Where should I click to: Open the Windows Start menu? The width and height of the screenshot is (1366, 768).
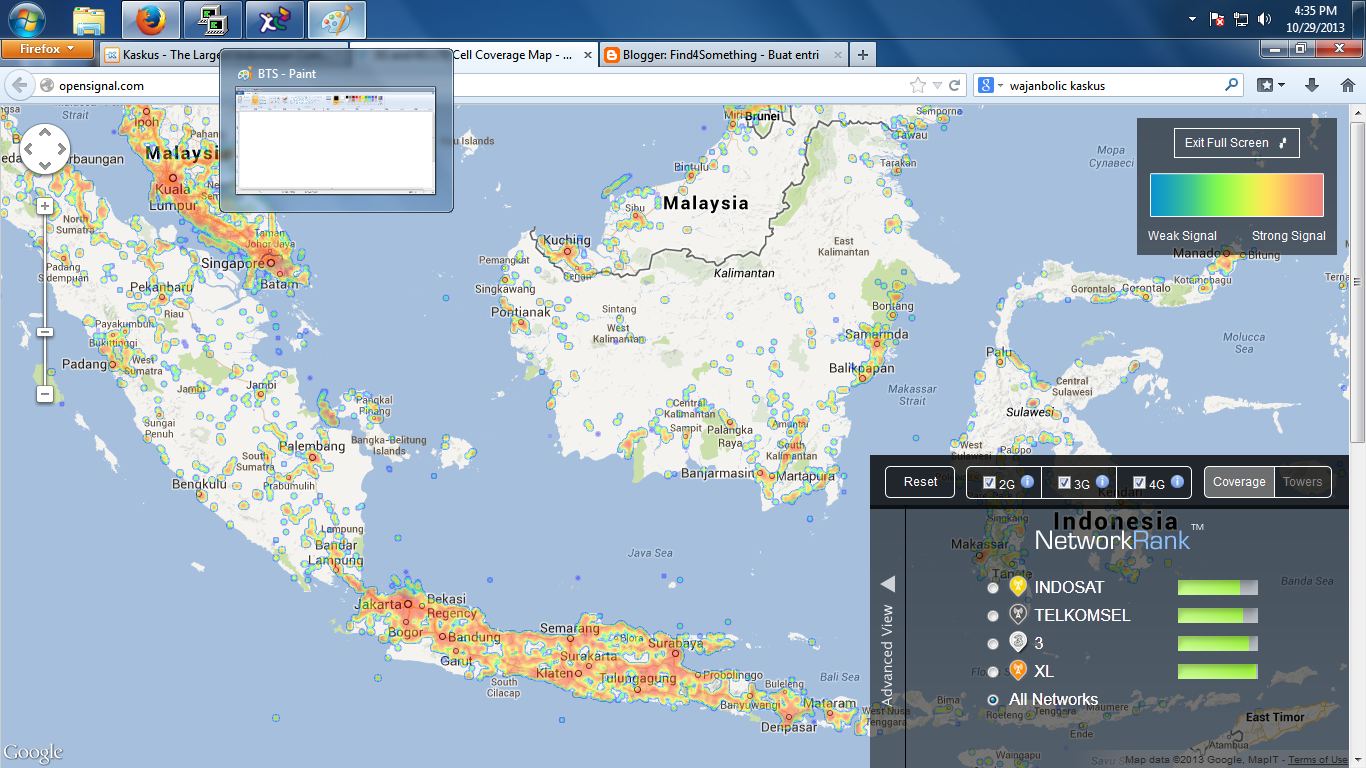25,19
